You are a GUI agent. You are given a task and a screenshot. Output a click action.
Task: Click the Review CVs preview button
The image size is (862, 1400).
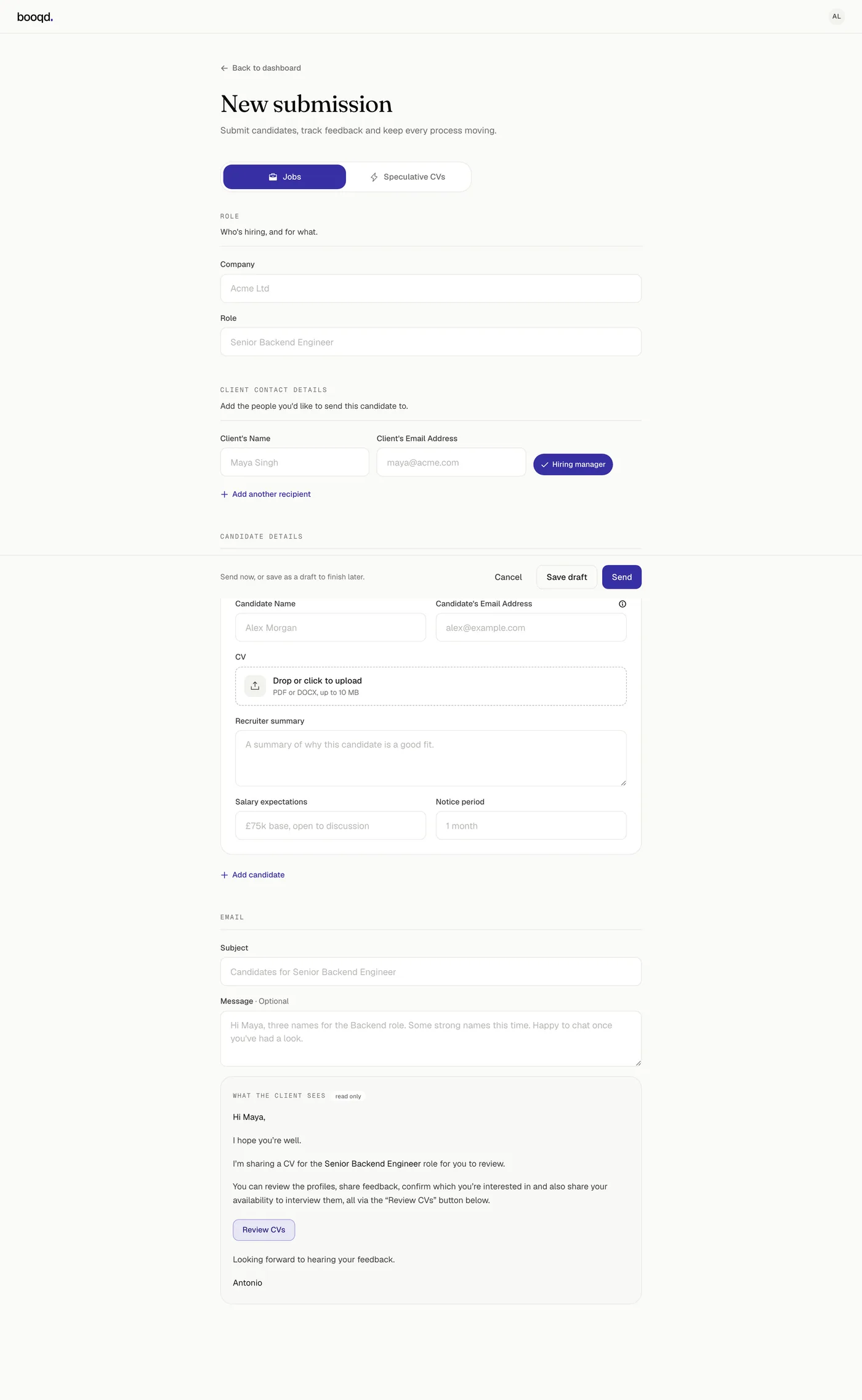[x=264, y=1230]
